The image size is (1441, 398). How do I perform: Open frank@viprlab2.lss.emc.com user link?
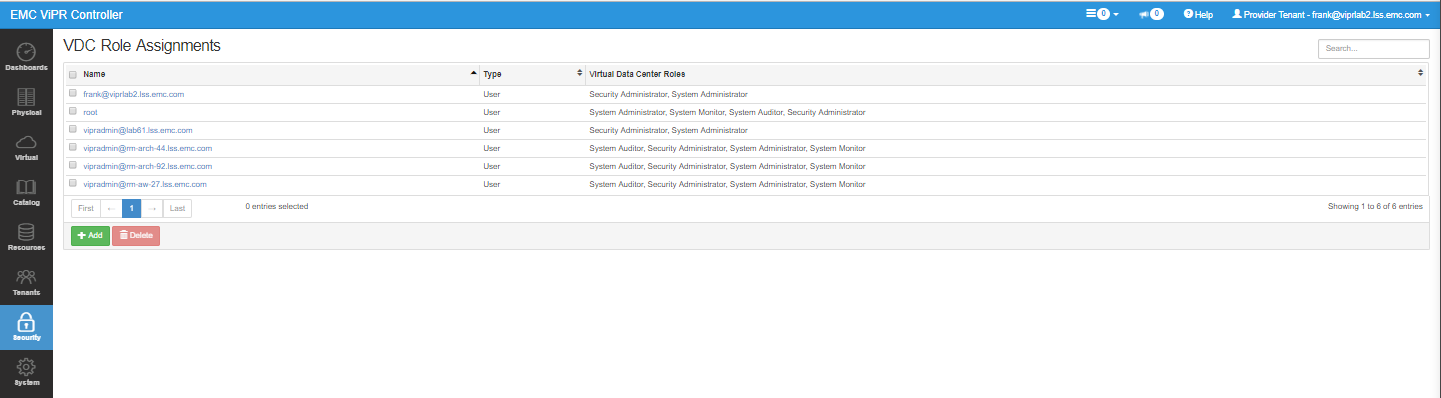(x=133, y=94)
